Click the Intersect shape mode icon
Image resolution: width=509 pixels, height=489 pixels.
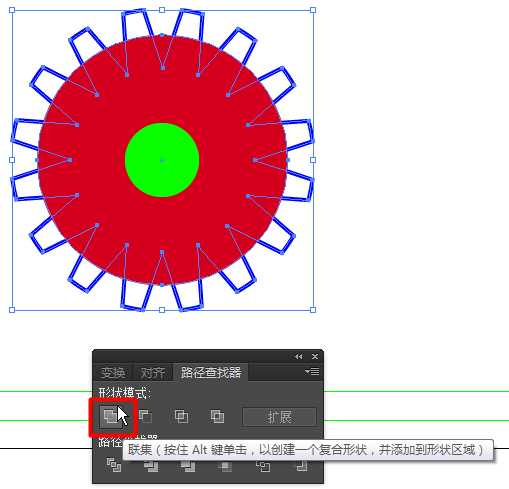click(x=181, y=416)
